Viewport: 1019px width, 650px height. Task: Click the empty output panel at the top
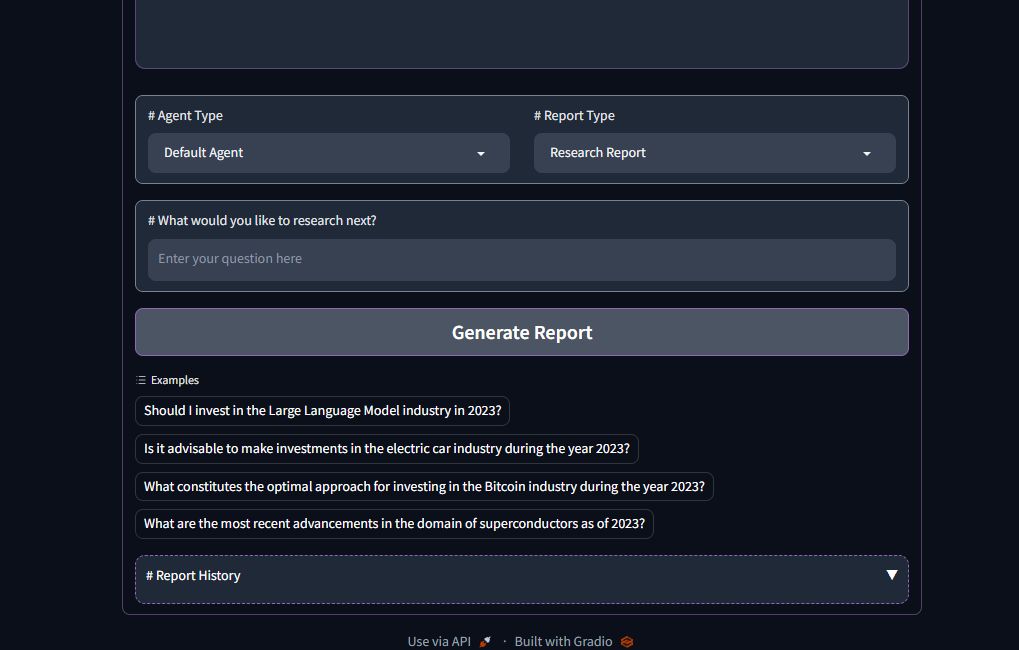(521, 30)
